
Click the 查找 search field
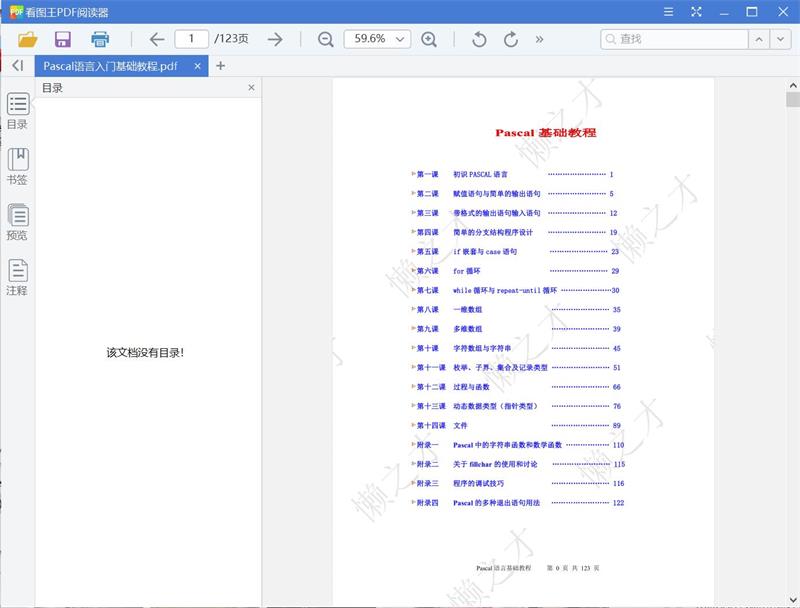(x=674, y=39)
